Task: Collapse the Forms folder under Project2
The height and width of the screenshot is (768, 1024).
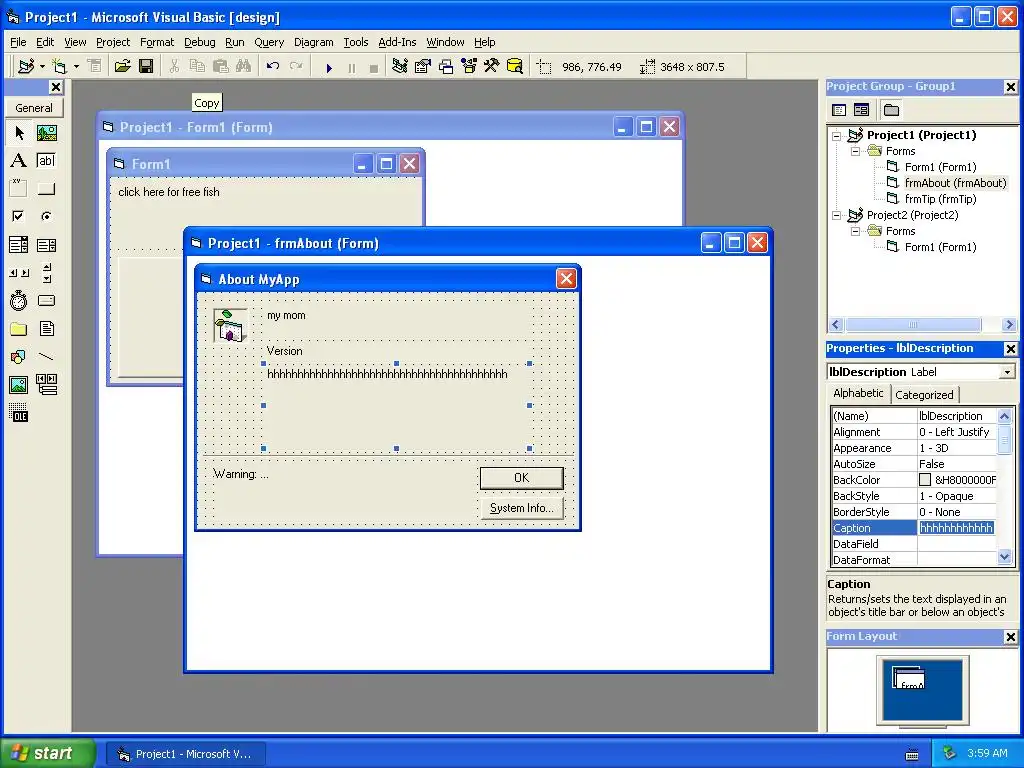Action: [x=856, y=231]
